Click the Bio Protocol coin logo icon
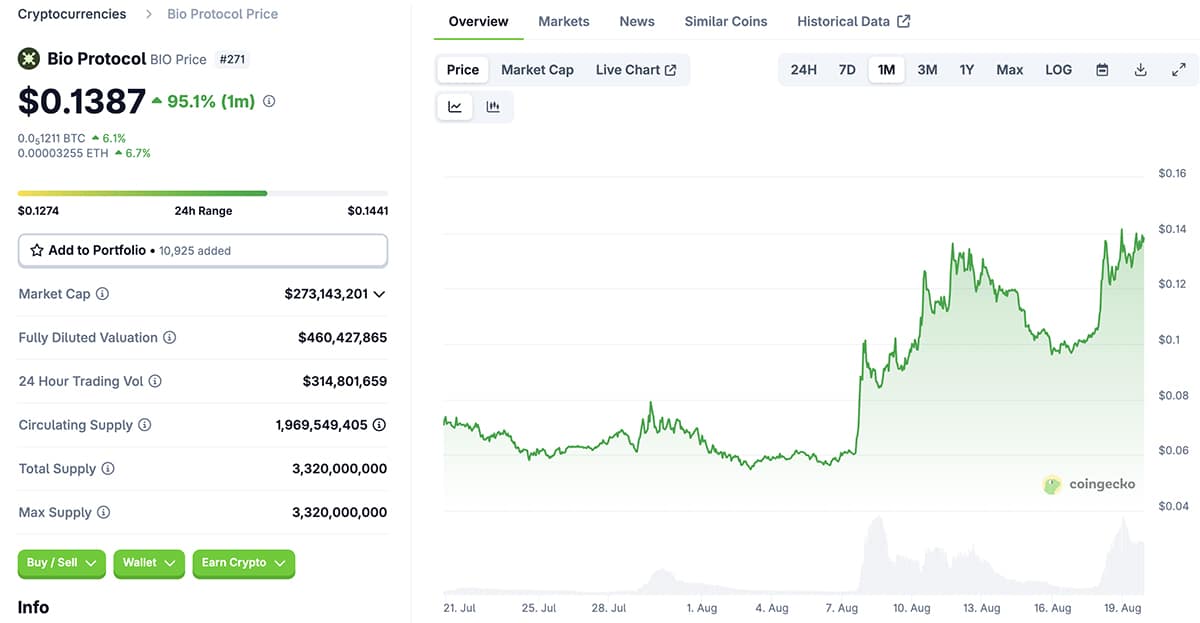The height and width of the screenshot is (623, 1200). pyautogui.click(x=29, y=58)
